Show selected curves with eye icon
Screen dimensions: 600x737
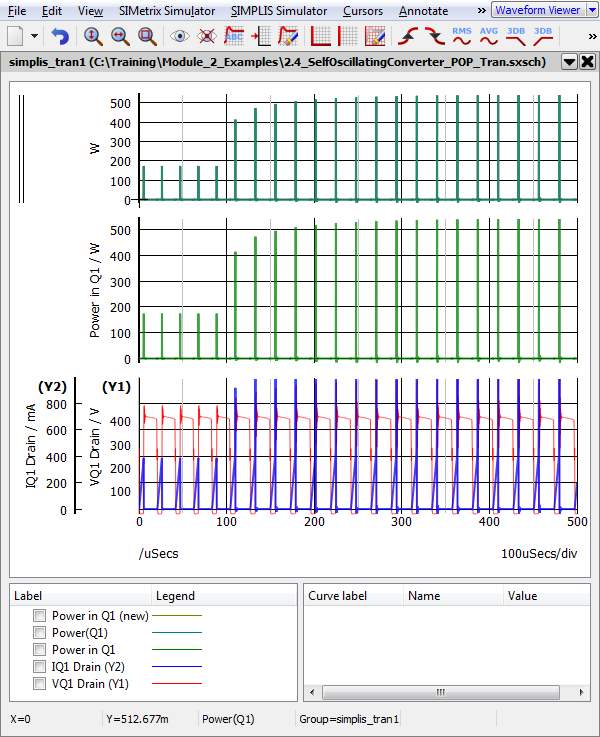point(181,36)
